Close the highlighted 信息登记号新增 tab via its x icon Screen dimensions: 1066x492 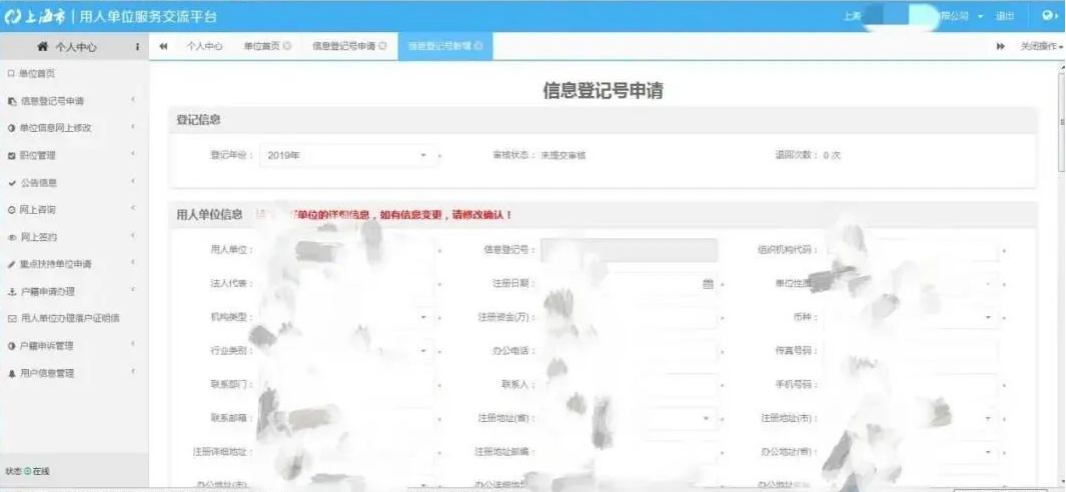(x=479, y=46)
